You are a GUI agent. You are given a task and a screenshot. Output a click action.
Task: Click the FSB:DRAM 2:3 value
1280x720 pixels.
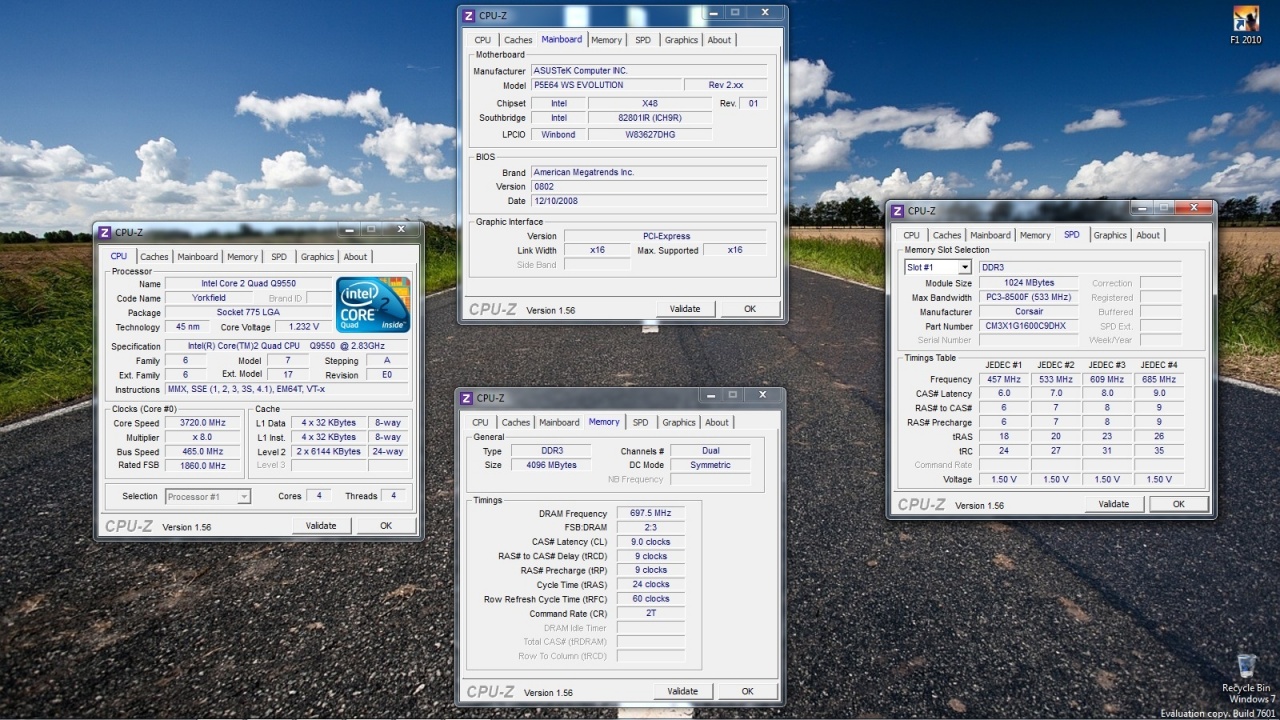651,527
